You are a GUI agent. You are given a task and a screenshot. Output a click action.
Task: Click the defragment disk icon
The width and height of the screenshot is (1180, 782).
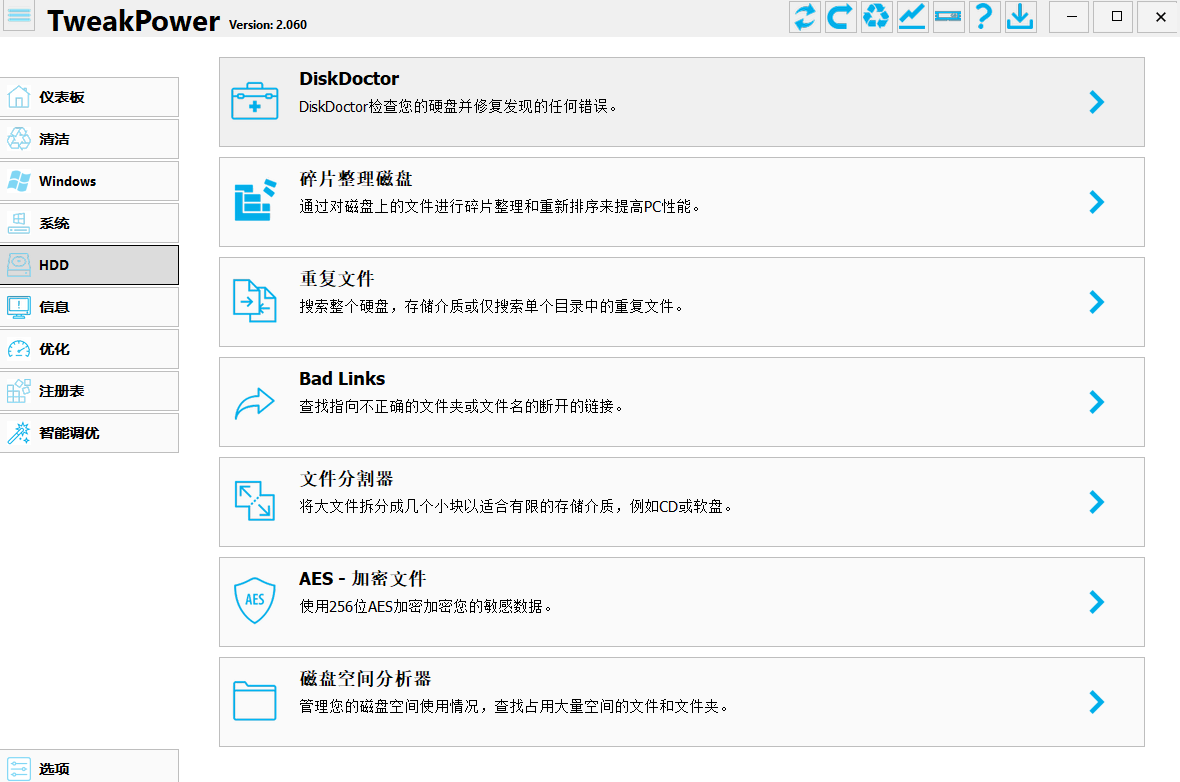point(255,201)
